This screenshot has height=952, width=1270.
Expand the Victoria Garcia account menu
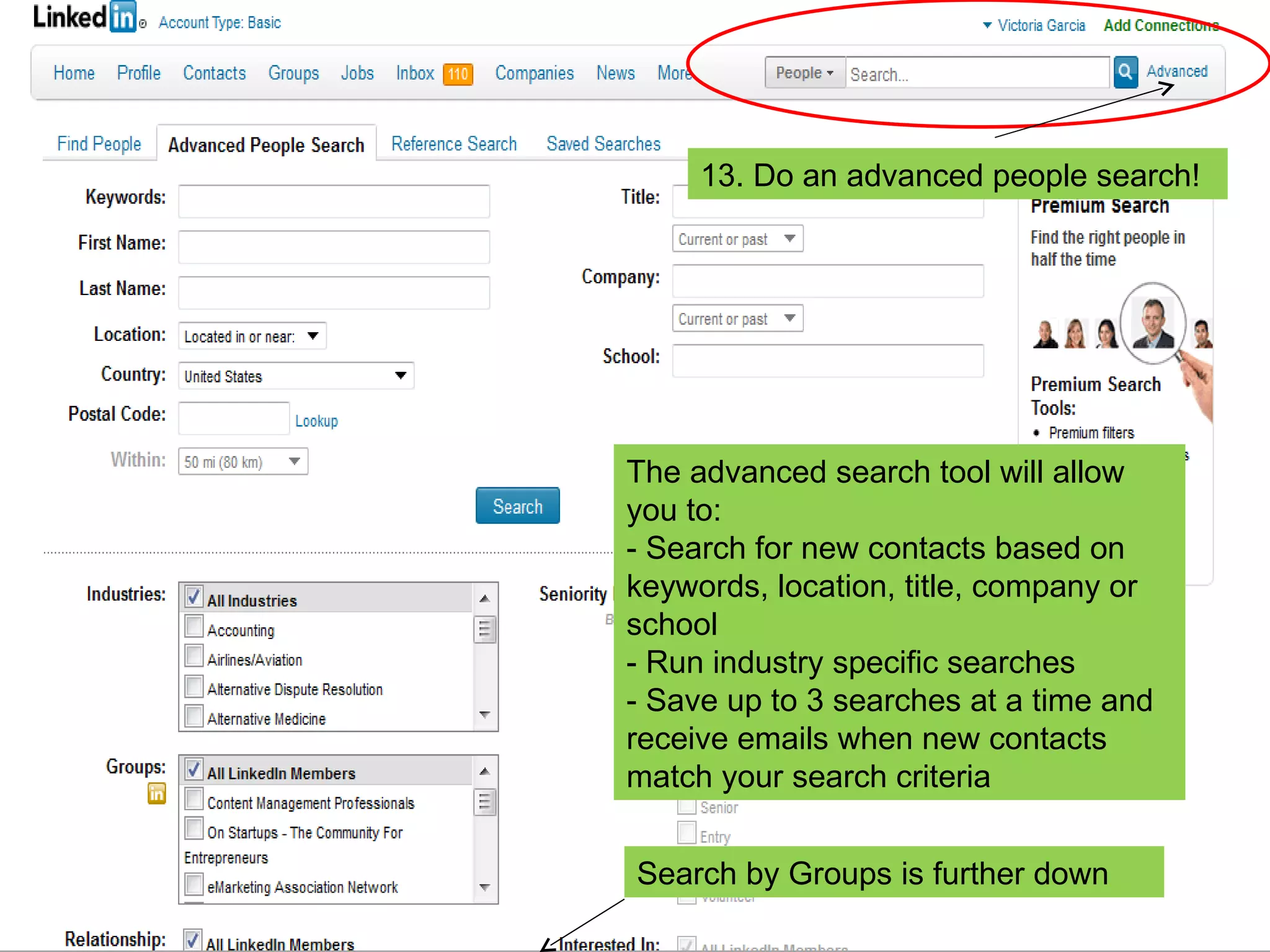click(1034, 25)
